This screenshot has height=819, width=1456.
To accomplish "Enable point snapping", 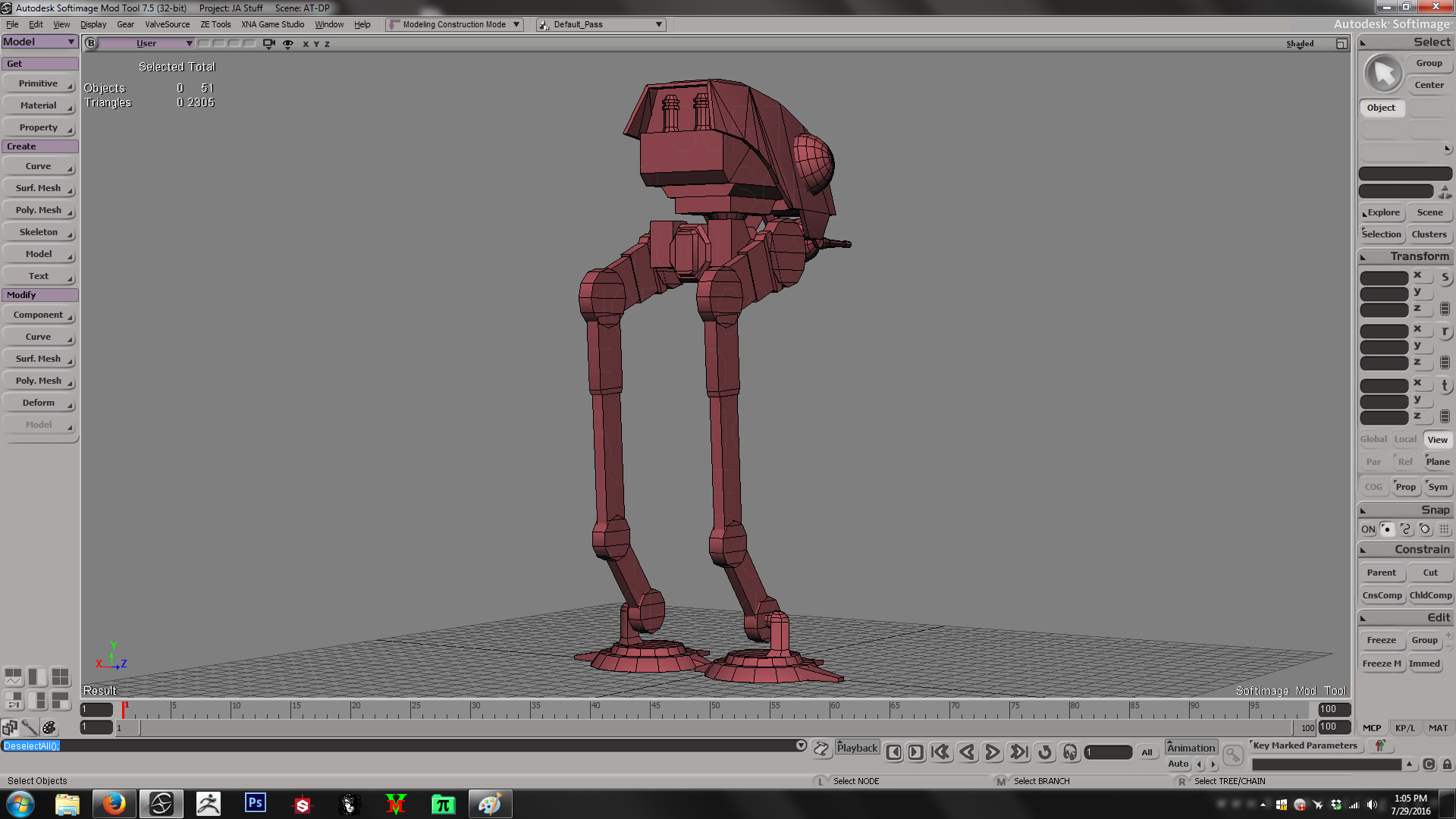I will click(x=1387, y=529).
